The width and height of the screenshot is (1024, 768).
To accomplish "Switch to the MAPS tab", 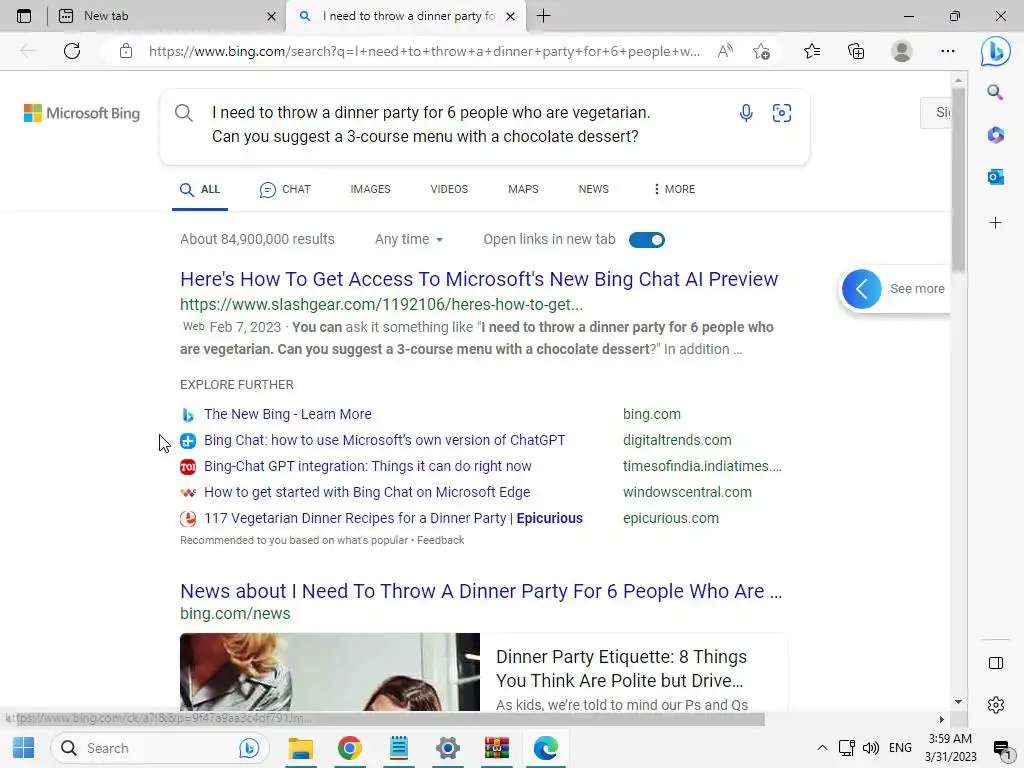I will click(x=523, y=189).
